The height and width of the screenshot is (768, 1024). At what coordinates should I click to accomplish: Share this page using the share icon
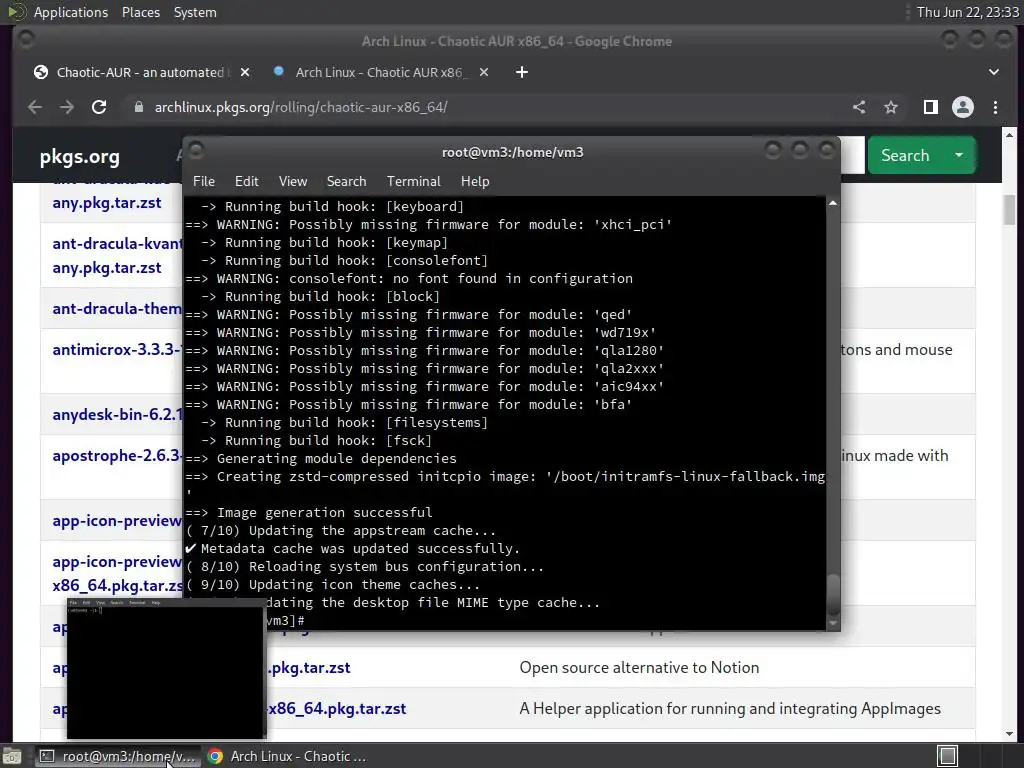(859, 107)
